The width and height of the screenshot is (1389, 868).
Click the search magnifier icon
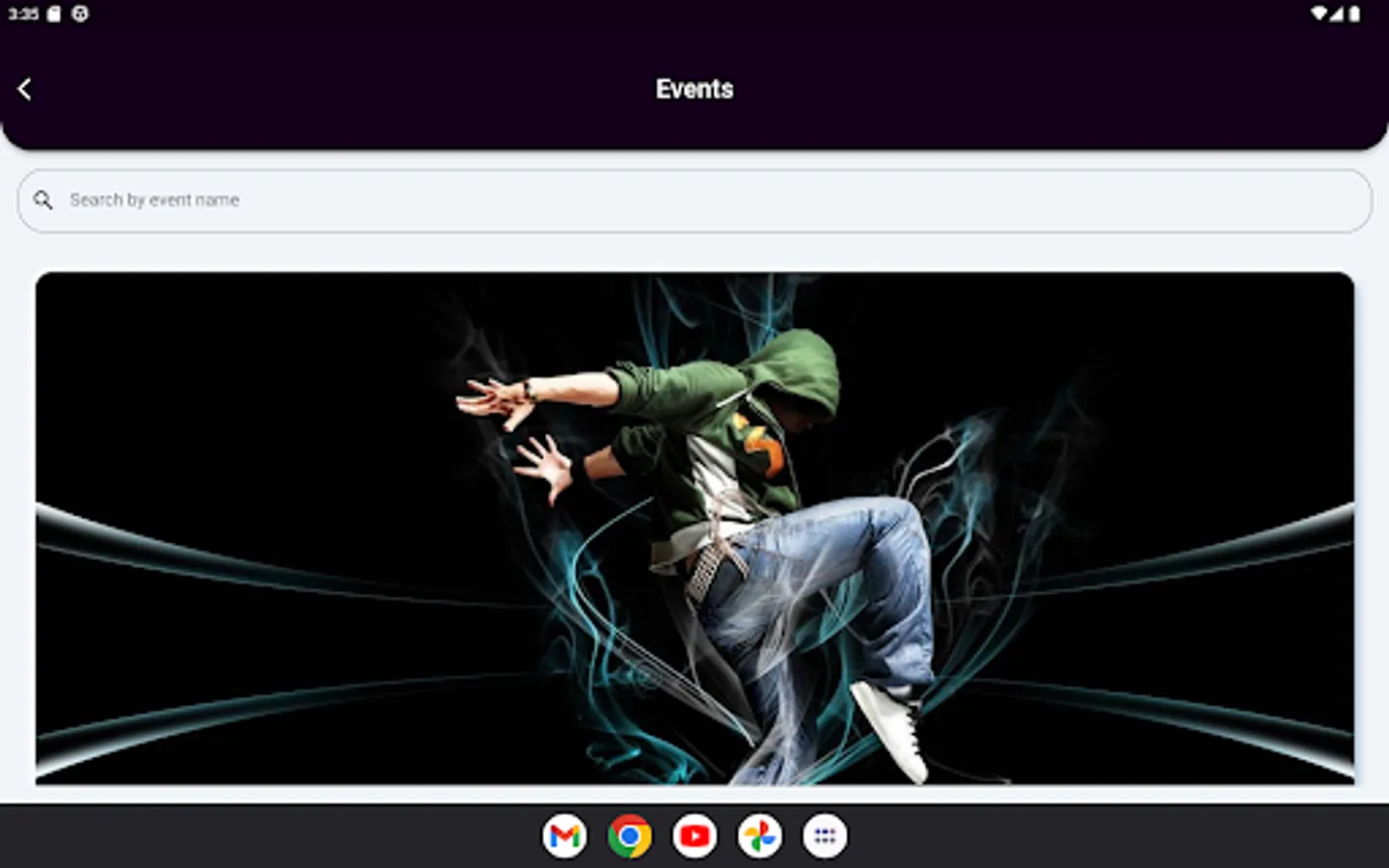click(x=42, y=200)
